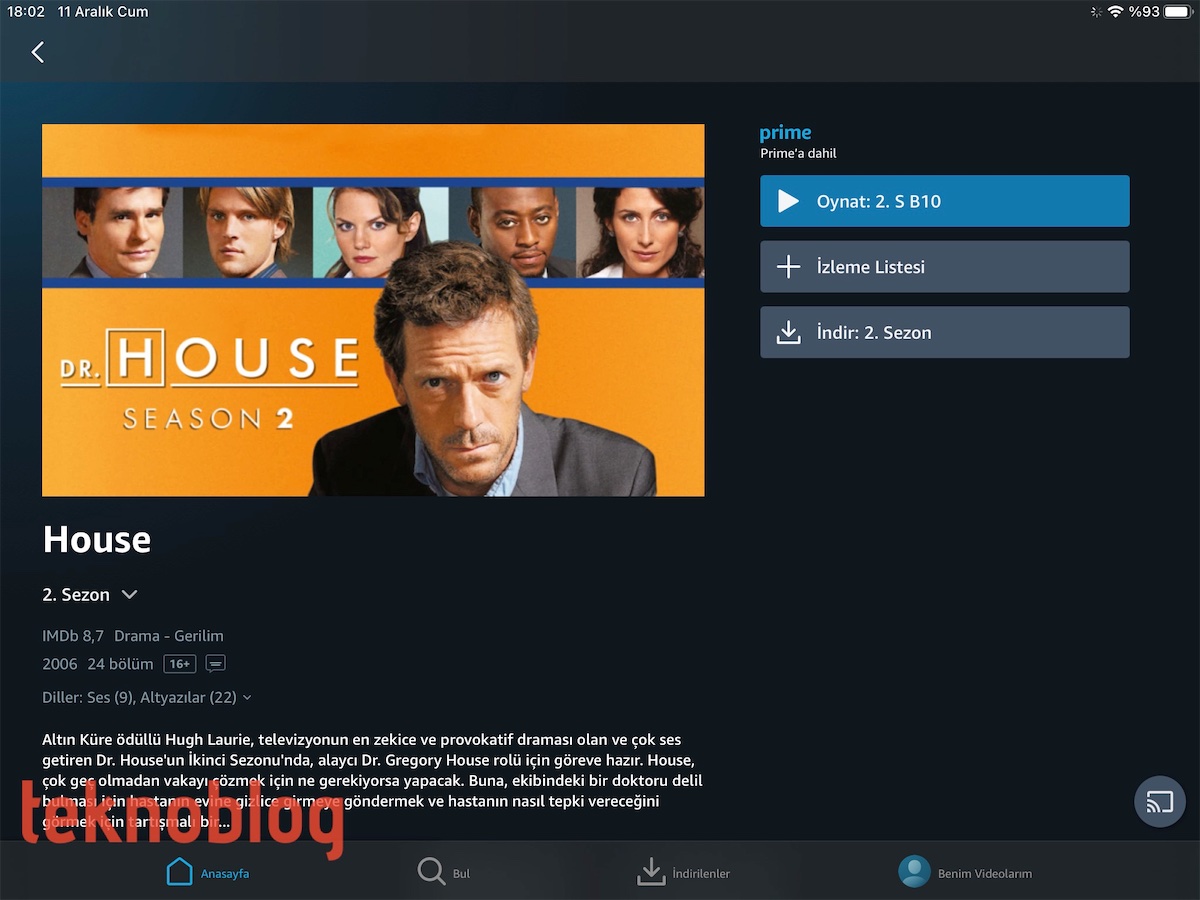Tap the subtitles availability icon

click(x=216, y=664)
